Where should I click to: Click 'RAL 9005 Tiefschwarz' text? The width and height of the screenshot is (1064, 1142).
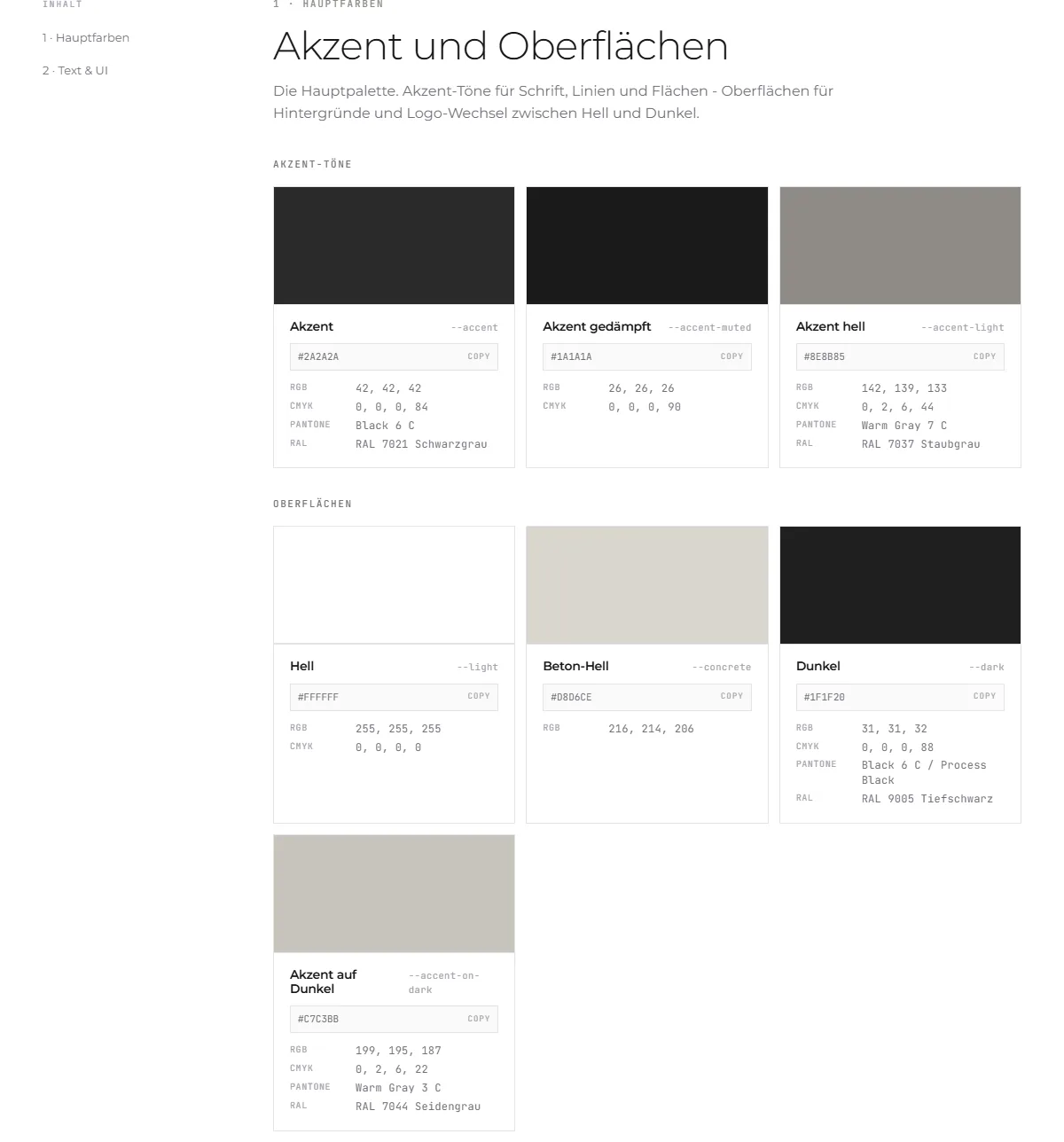click(927, 799)
